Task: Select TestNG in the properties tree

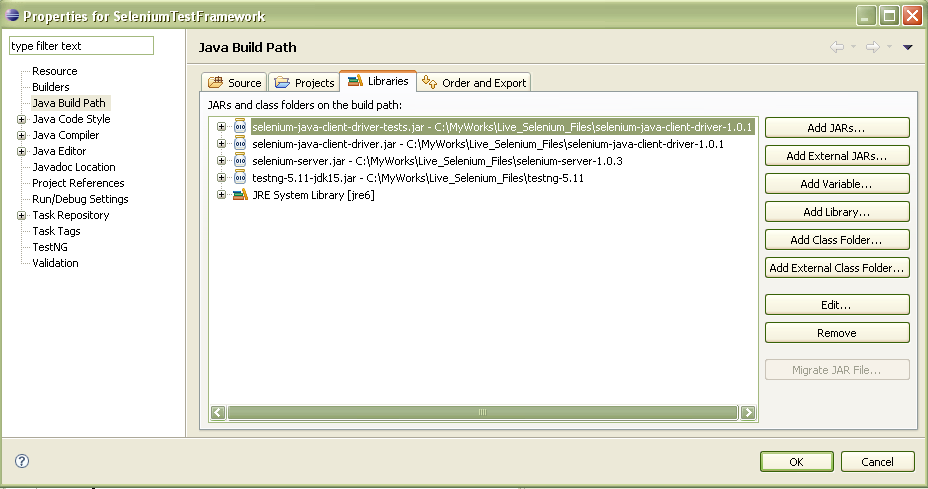Action: pos(50,247)
